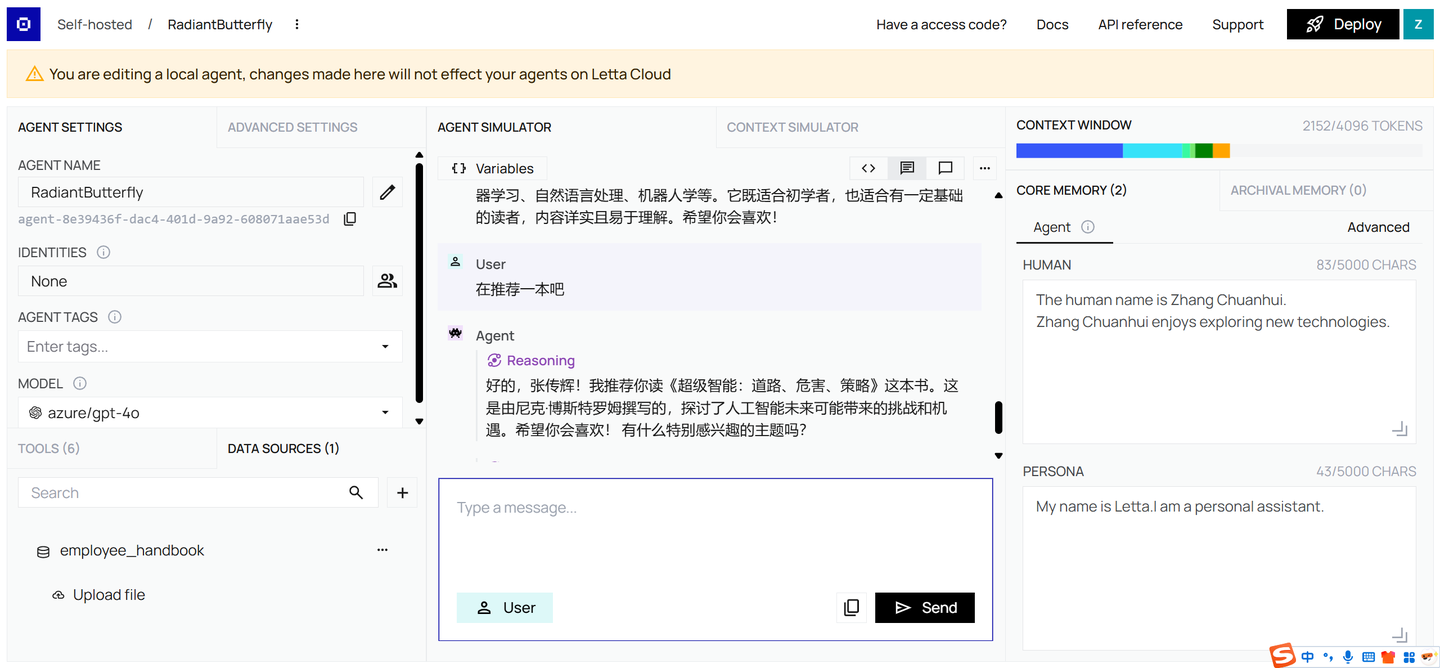This screenshot has width=1440, height=668.
Task: Open employee_handbook options menu
Action: point(382,550)
